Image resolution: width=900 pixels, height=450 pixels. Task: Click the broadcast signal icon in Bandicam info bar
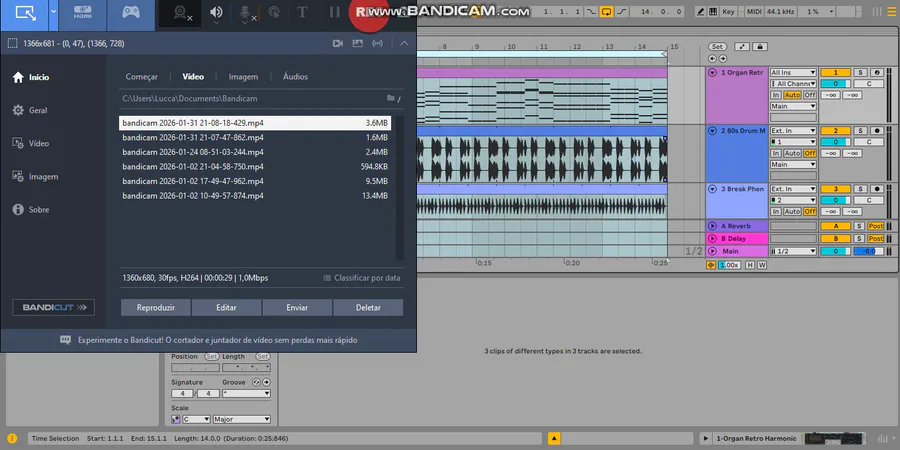pos(377,44)
